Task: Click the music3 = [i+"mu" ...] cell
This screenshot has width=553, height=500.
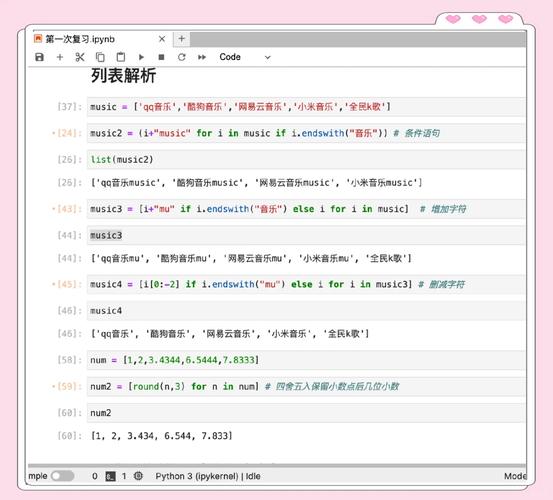Action: tap(306, 209)
